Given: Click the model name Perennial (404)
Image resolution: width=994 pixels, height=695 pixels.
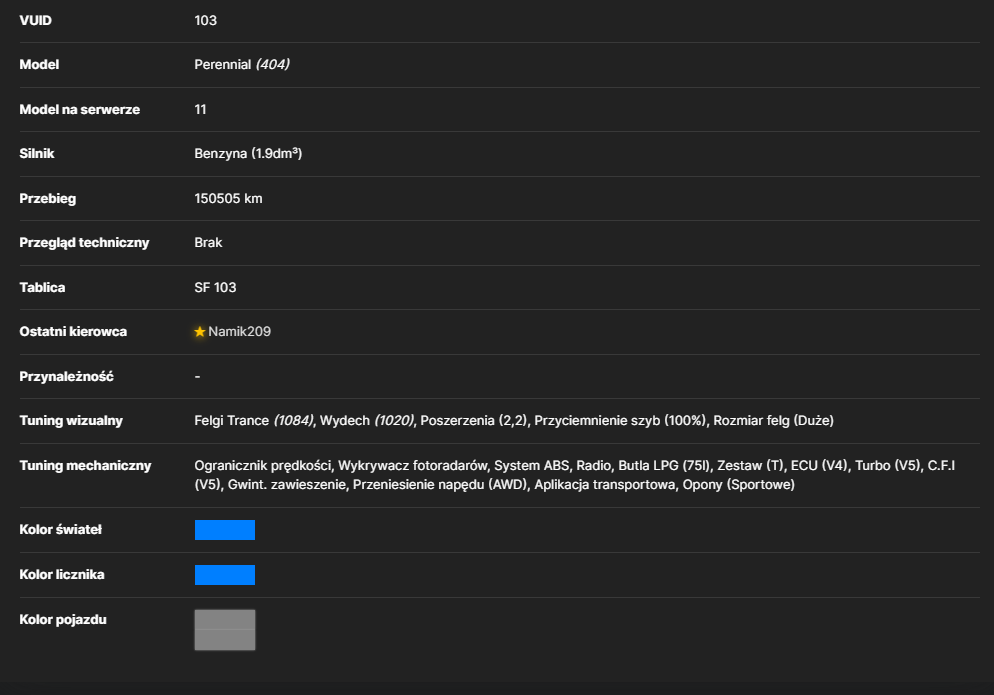Looking at the screenshot, I should [x=242, y=65].
